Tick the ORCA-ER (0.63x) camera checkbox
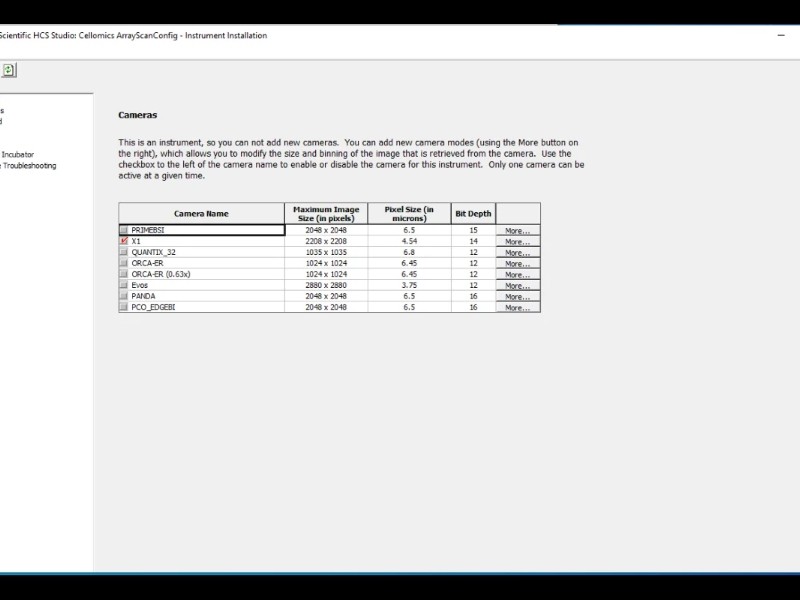The image size is (800, 600). [123, 274]
